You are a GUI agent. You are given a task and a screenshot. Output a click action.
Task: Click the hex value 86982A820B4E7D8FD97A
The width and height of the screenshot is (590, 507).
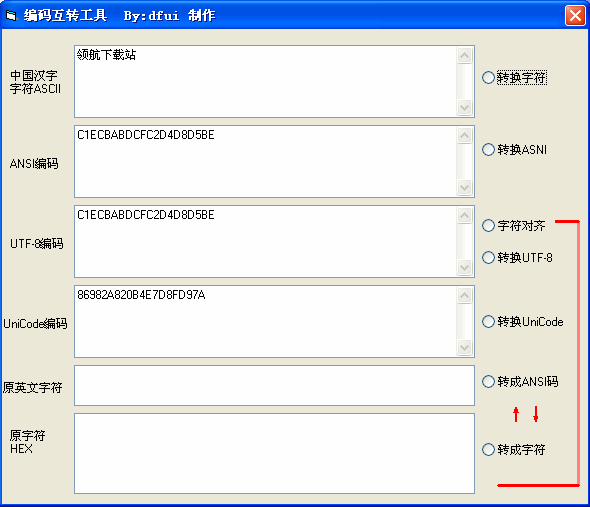click(x=141, y=295)
